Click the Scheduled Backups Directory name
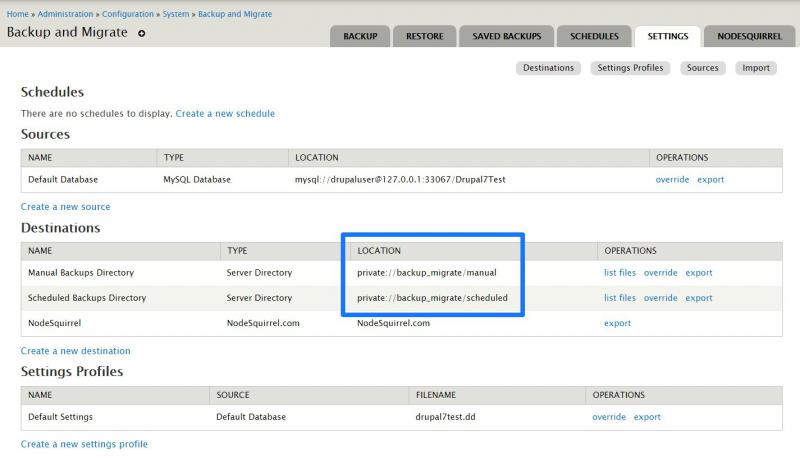800x458 pixels. click(87, 297)
